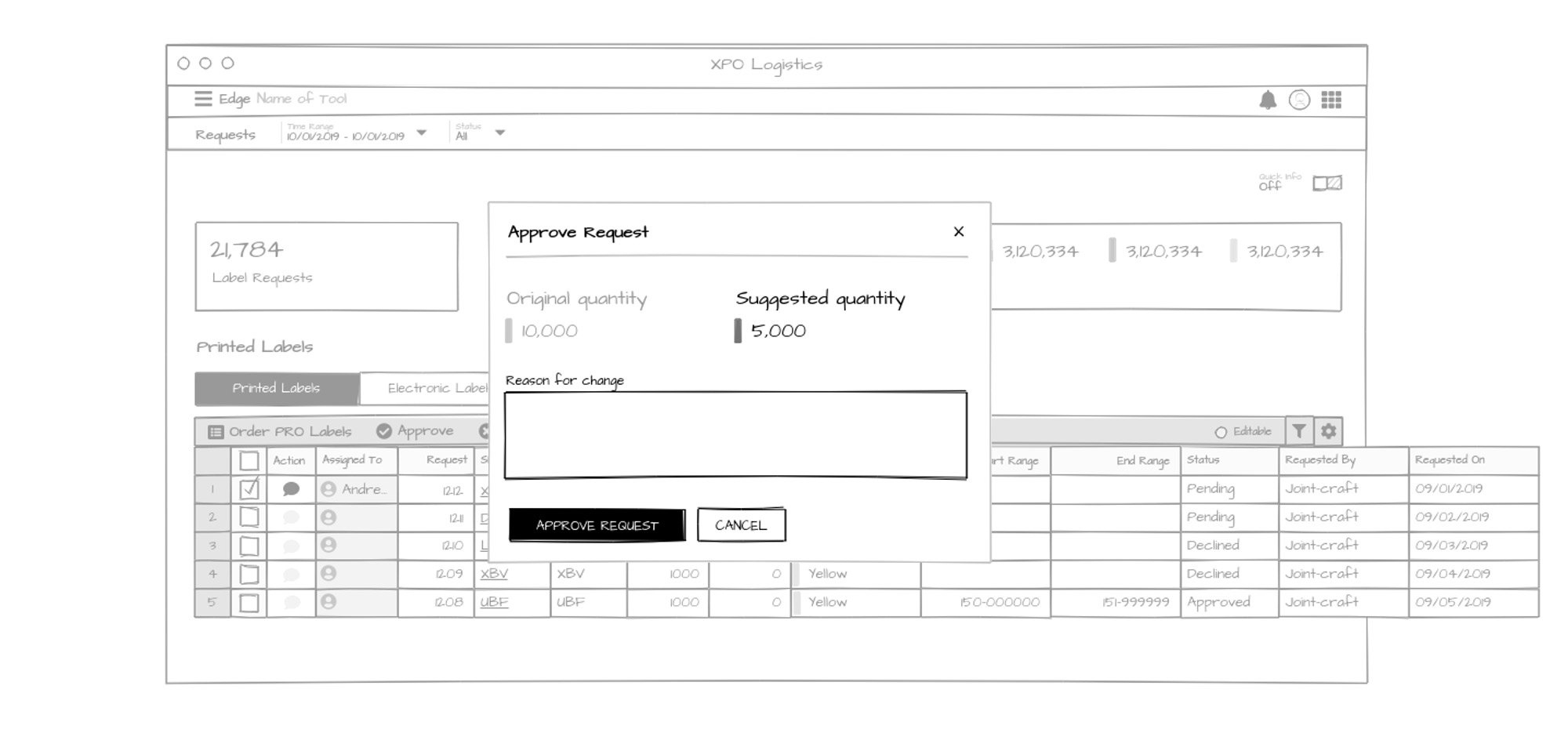Open the apps grid launcher icon
1568x733 pixels.
1331,100
